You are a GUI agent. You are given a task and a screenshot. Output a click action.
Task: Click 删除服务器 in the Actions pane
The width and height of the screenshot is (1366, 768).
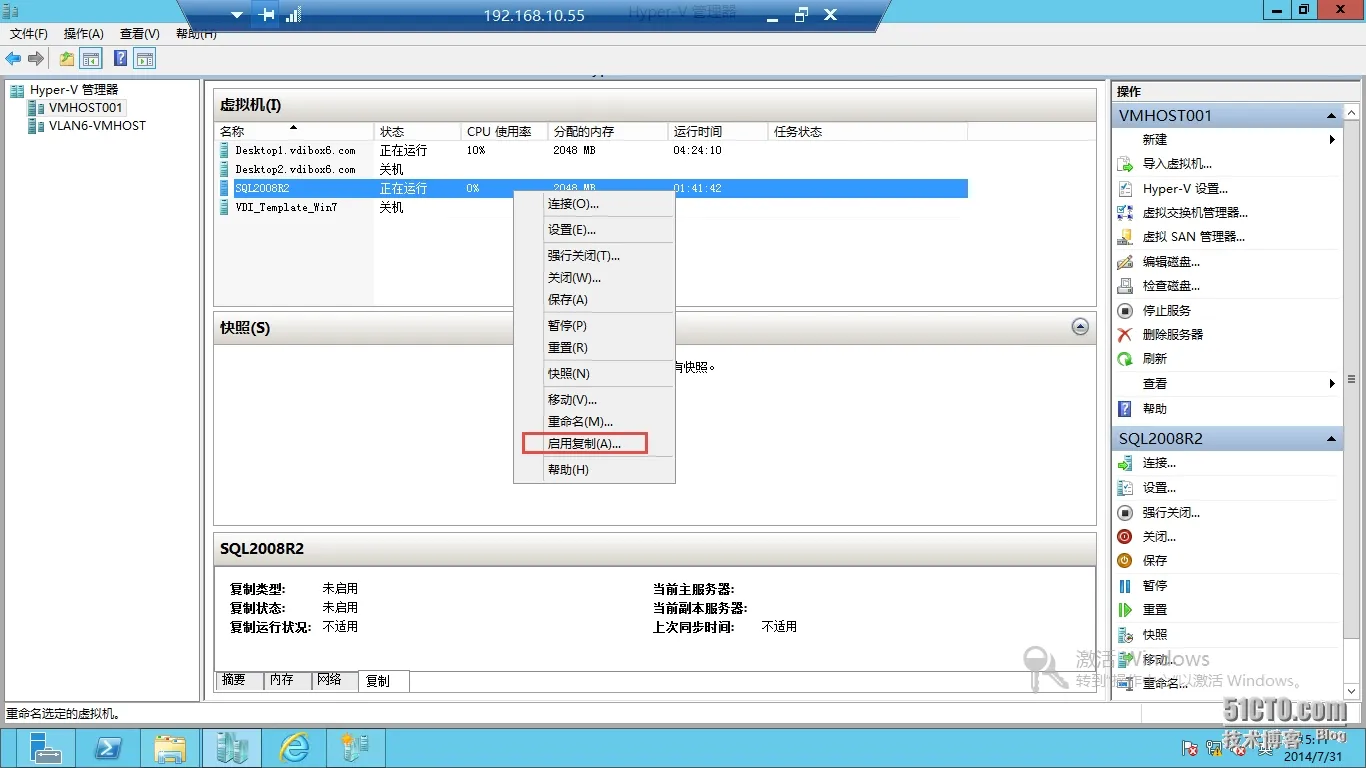[x=1173, y=335]
